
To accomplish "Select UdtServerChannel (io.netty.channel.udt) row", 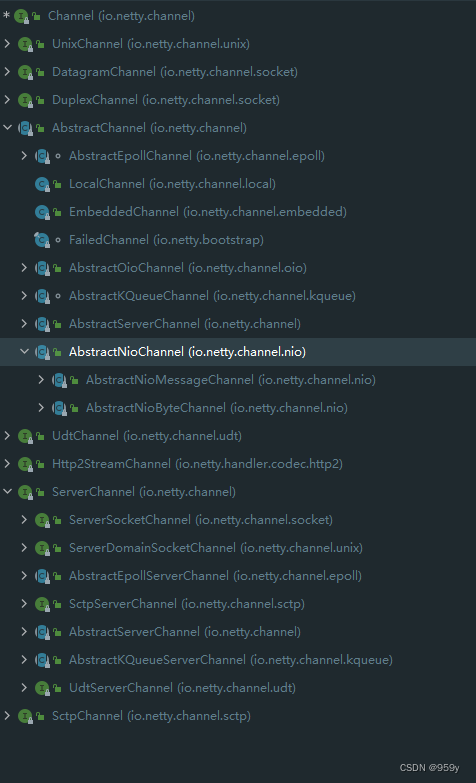I will coord(238,688).
